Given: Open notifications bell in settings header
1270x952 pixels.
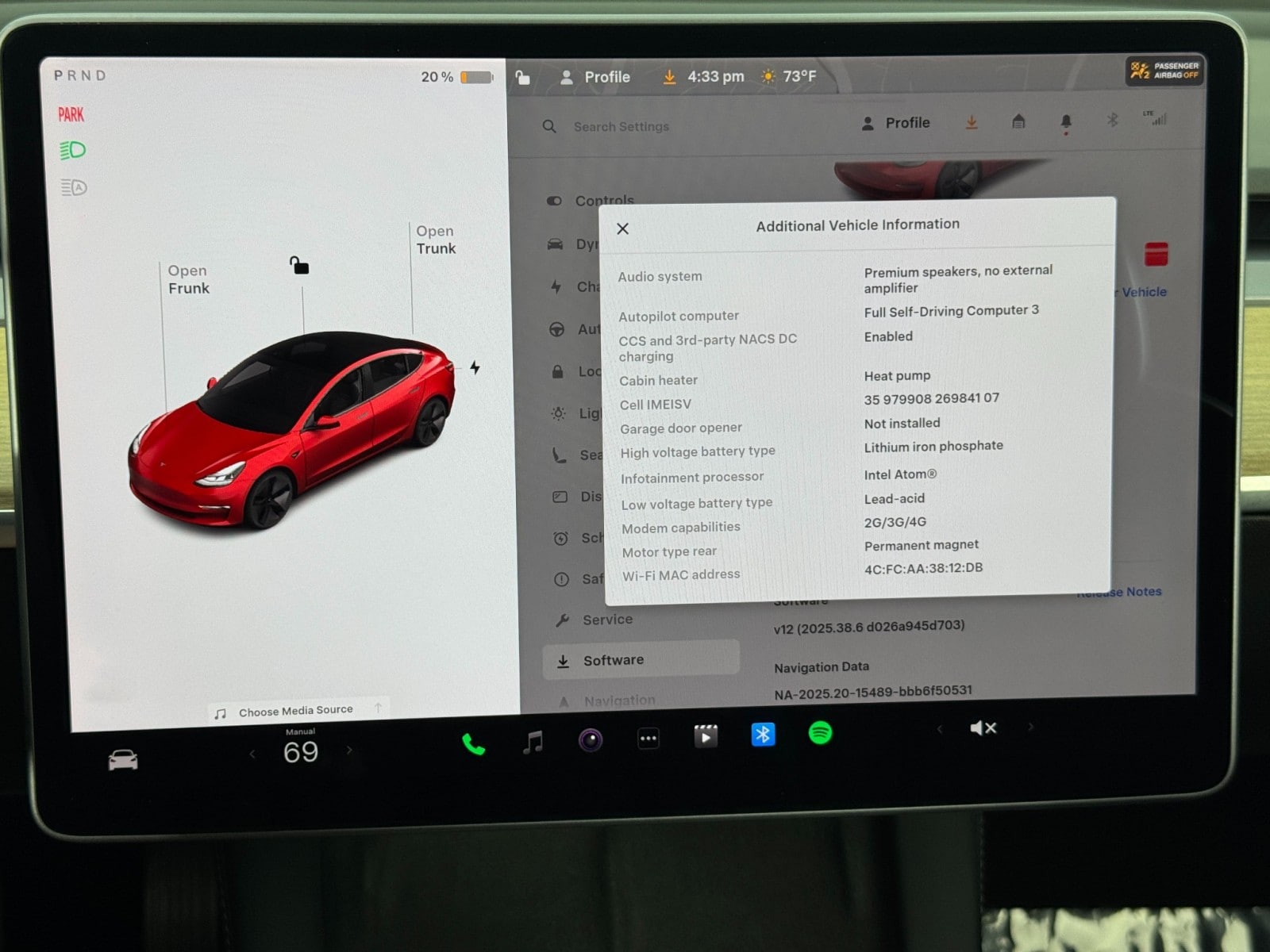Looking at the screenshot, I should (x=1066, y=121).
